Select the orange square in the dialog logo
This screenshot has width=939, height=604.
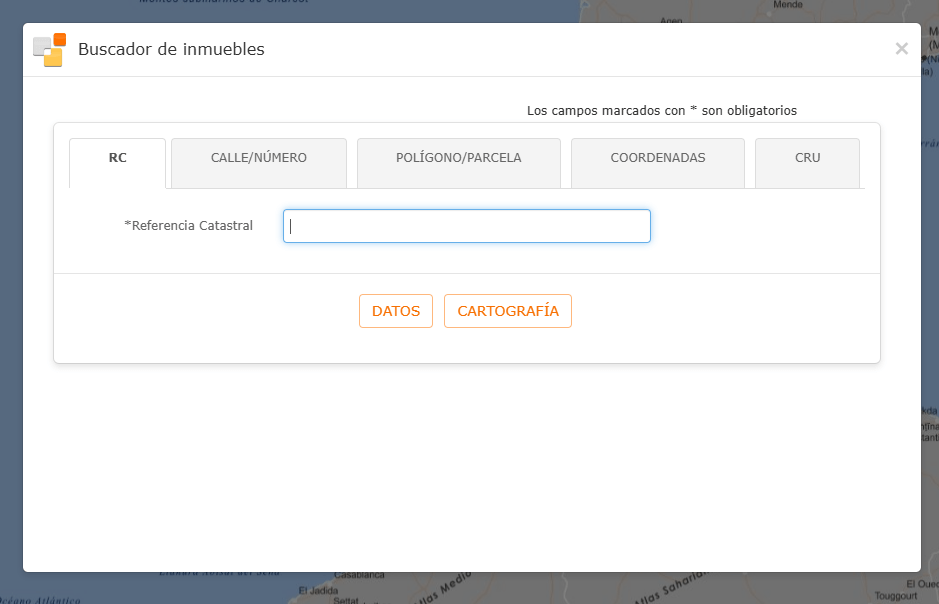pyautogui.click(x=57, y=40)
